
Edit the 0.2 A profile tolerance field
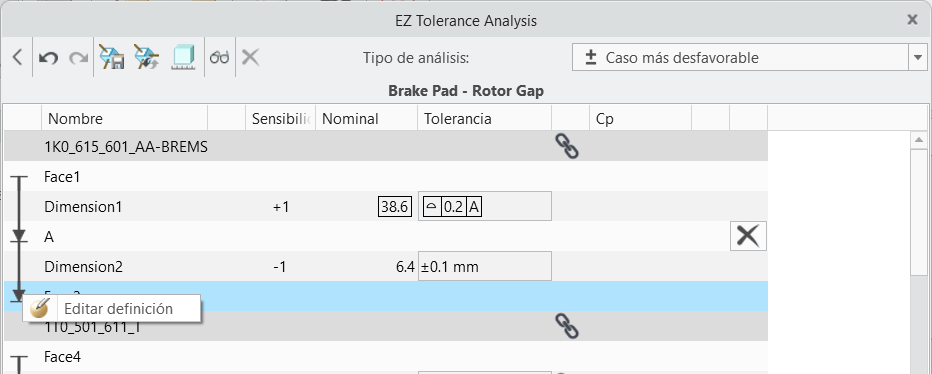[x=484, y=206]
